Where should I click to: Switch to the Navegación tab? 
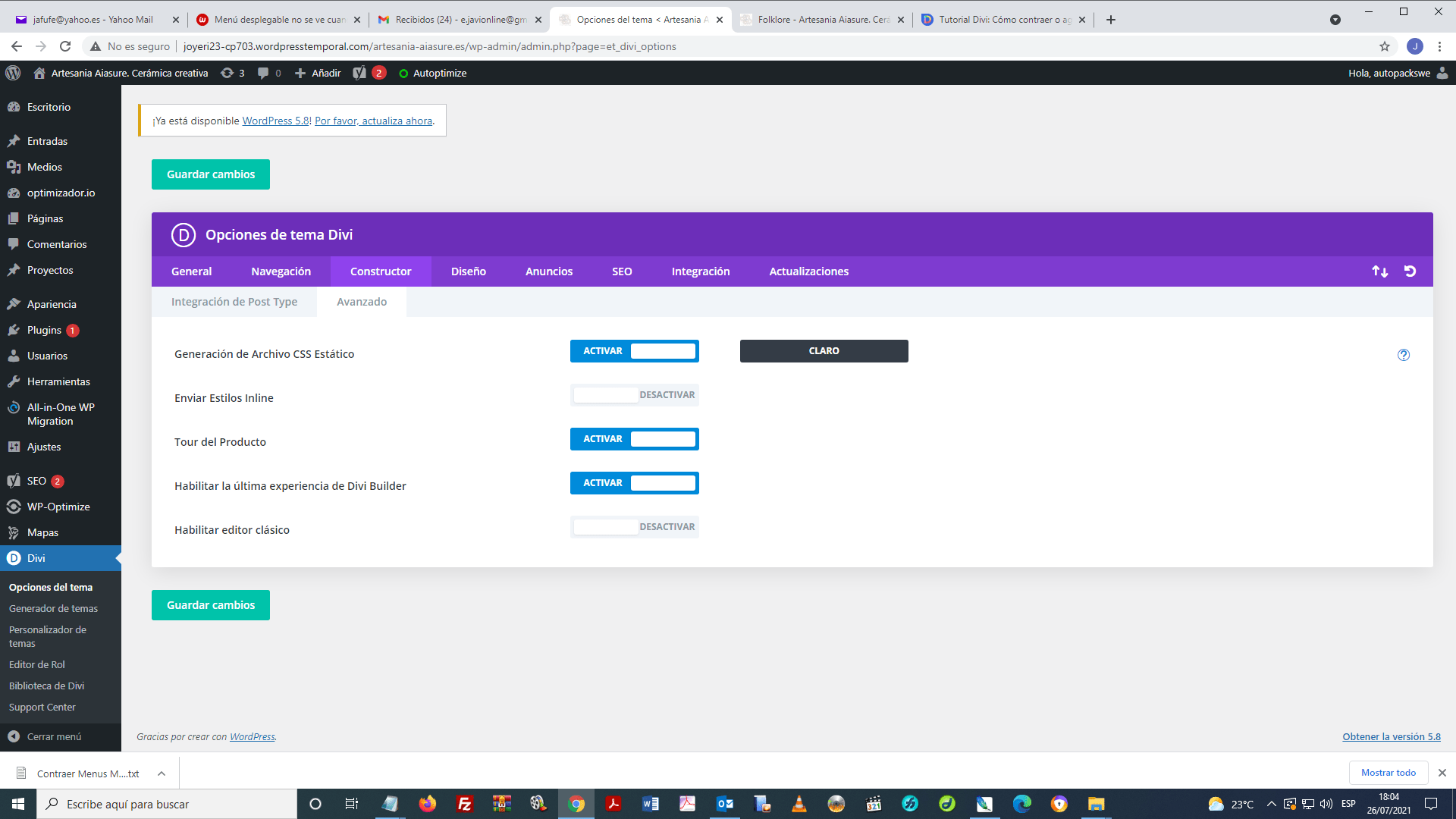click(x=281, y=271)
